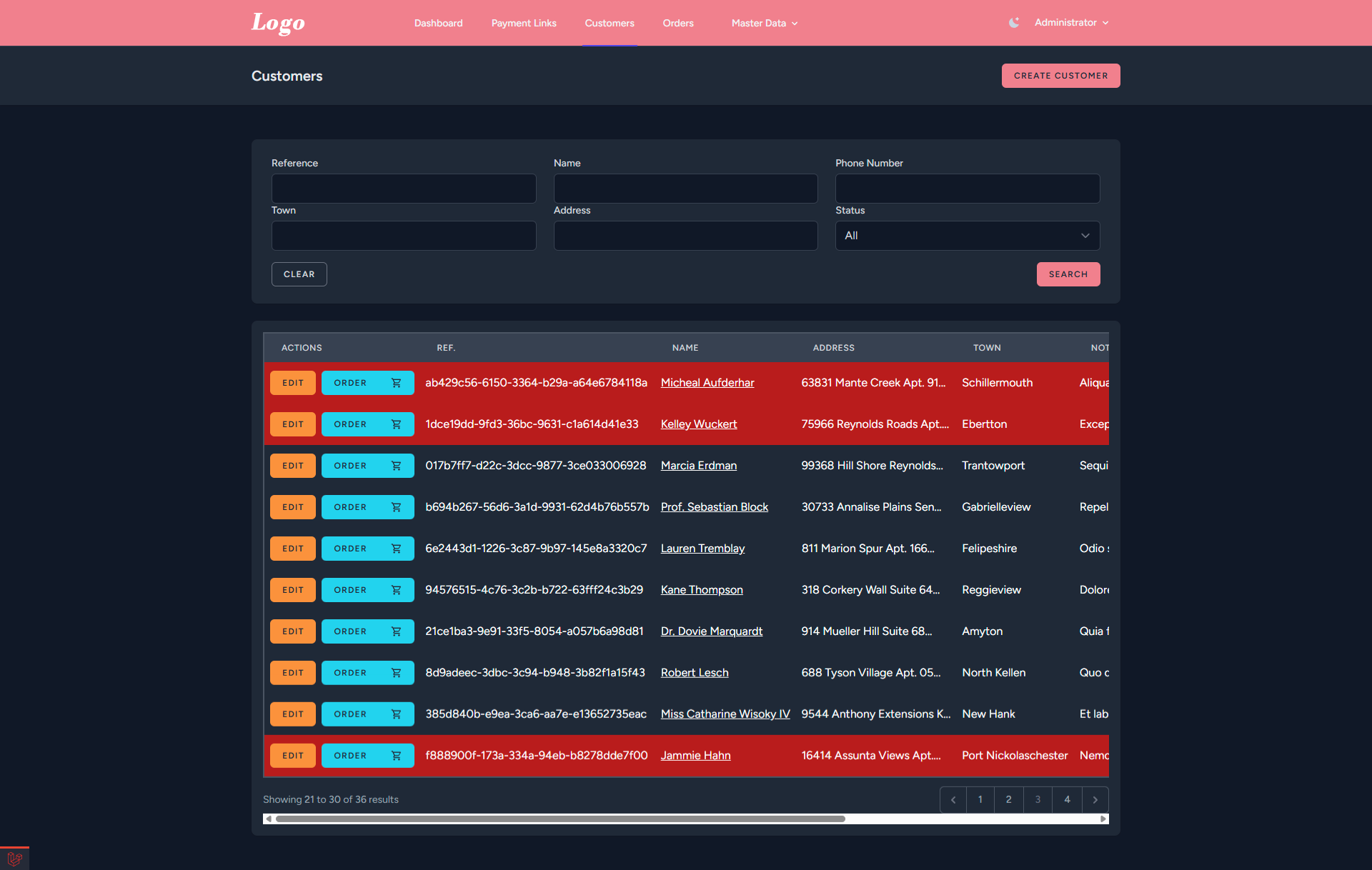
Task: Click Order cart icon for Jammie Hahn
Action: pyautogui.click(x=396, y=756)
